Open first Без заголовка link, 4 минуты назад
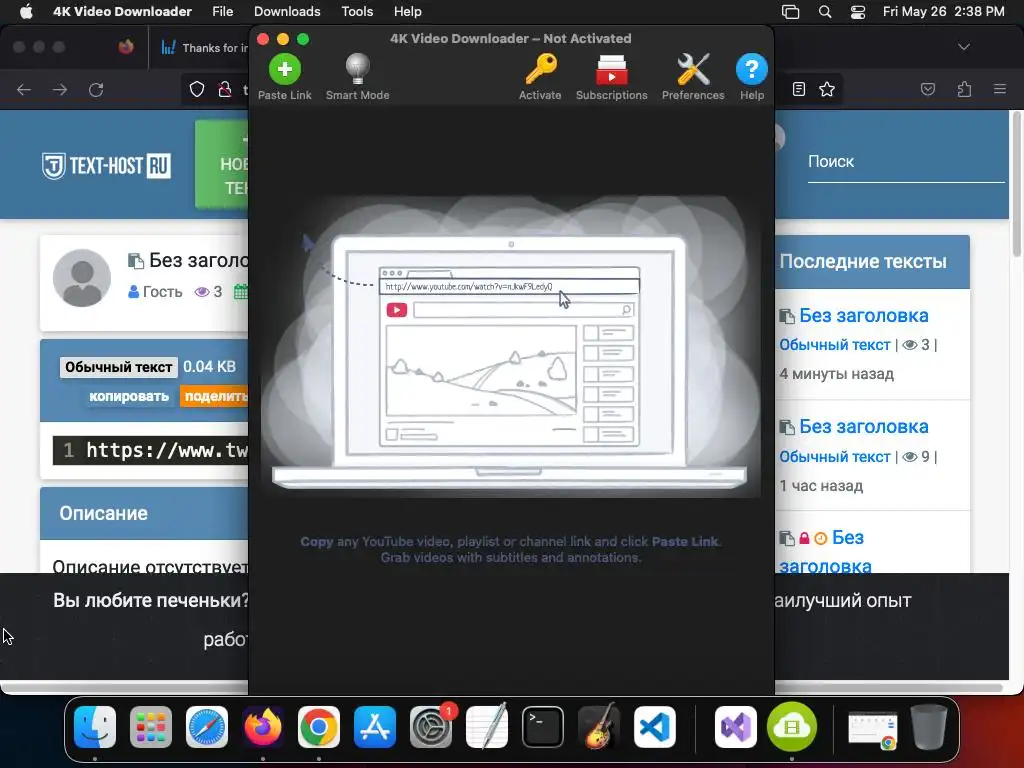 (864, 315)
